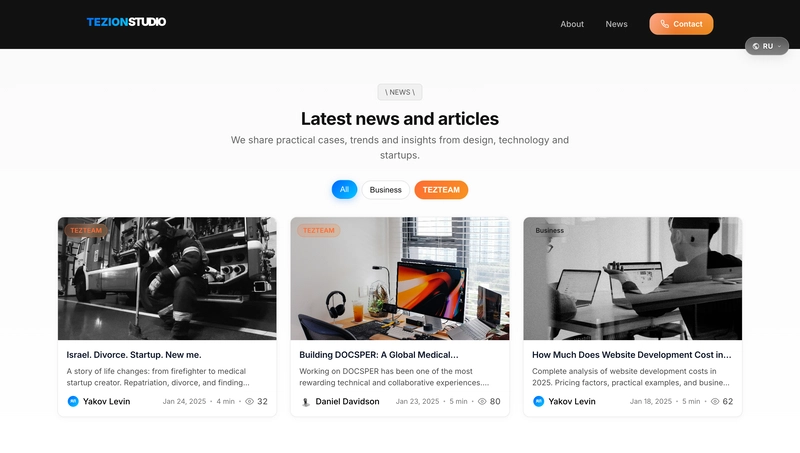
Task: Click the eye views icon showing 62
Action: [x=715, y=401]
